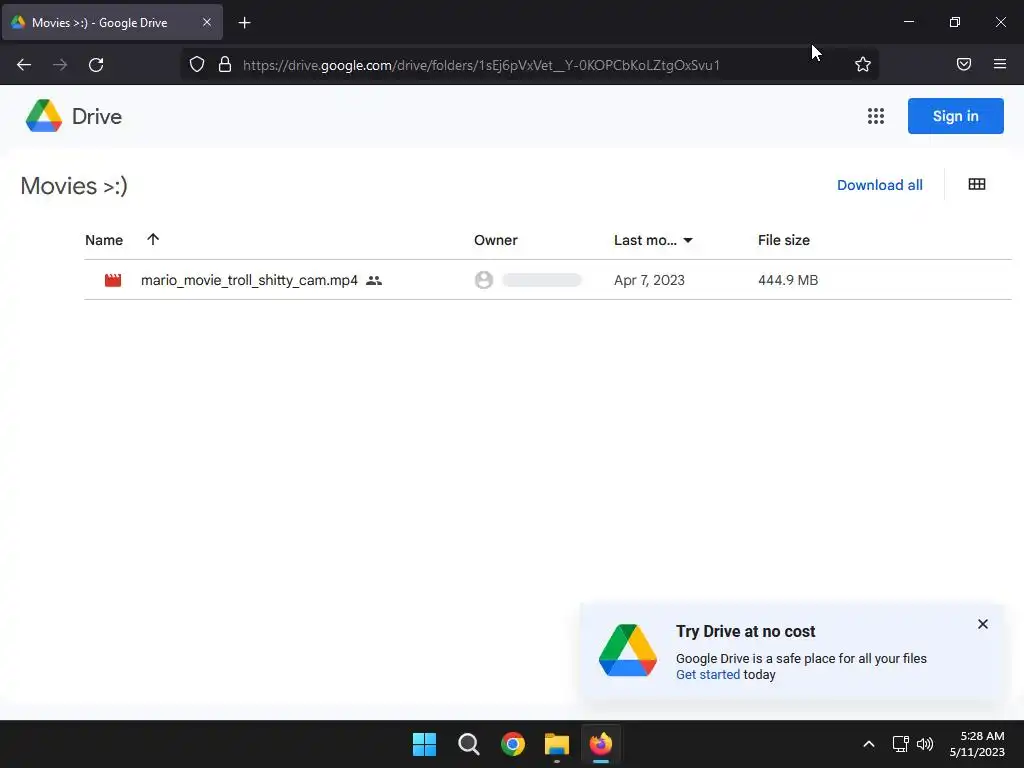Click the Google Drive logo
The image size is (1024, 768).
pos(44,116)
